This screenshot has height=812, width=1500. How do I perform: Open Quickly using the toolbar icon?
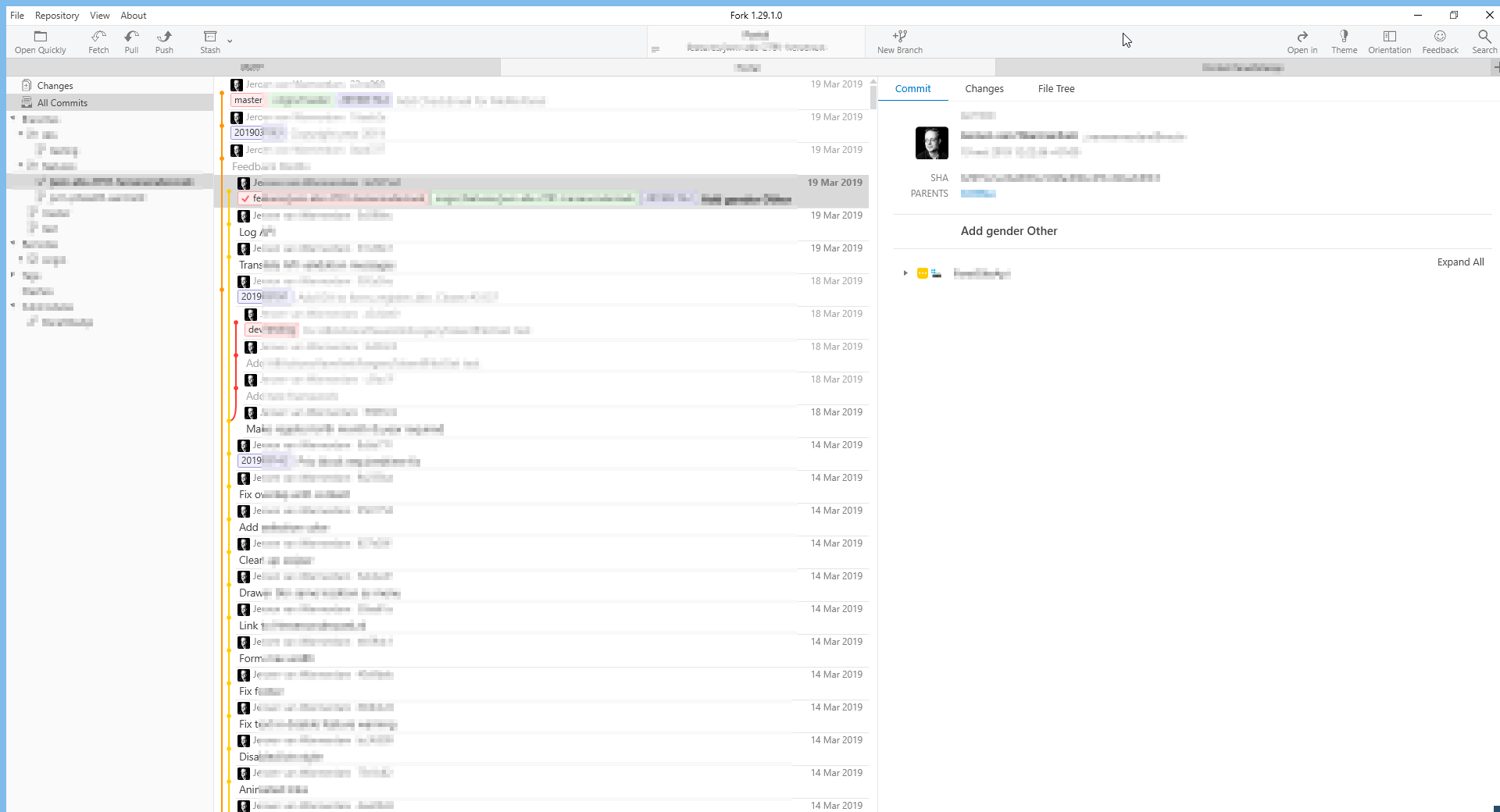point(39,41)
